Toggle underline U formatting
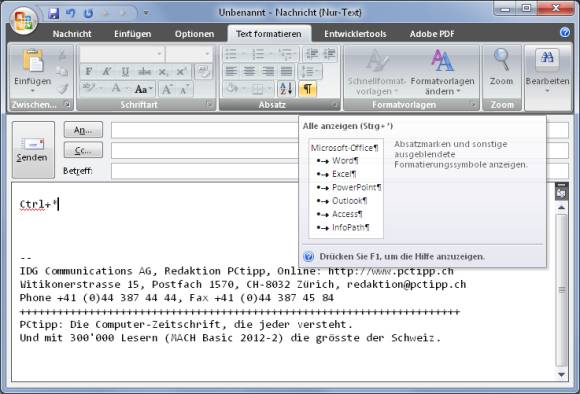 (x=125, y=71)
